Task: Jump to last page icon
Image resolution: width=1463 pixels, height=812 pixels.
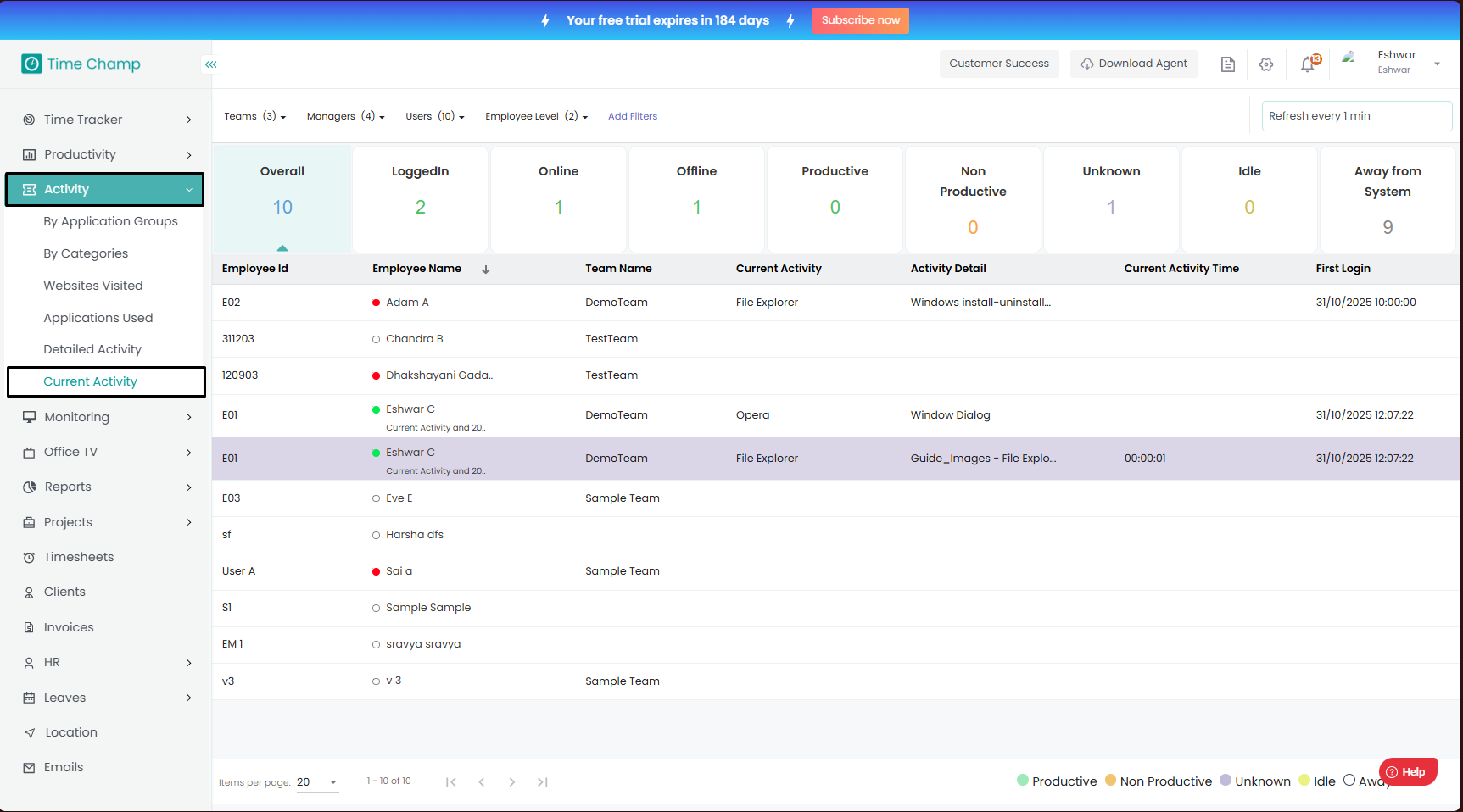Action: pyautogui.click(x=542, y=782)
